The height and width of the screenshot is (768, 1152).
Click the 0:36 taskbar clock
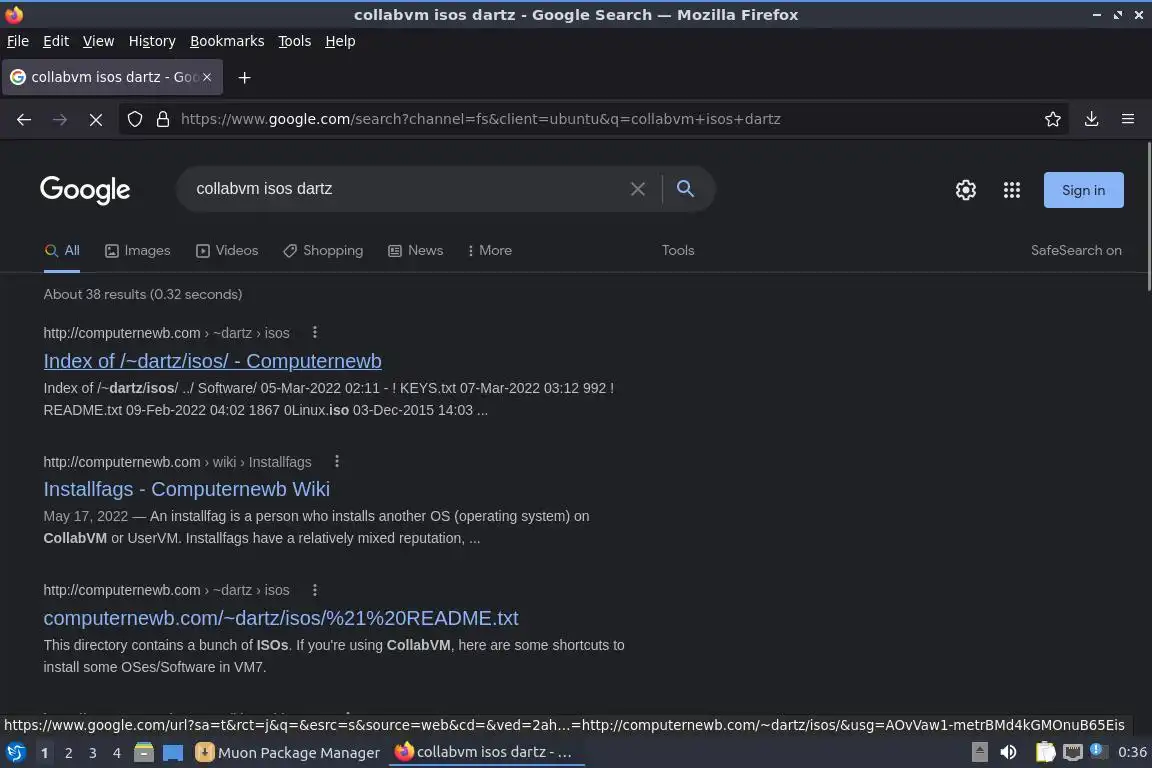(x=1131, y=752)
